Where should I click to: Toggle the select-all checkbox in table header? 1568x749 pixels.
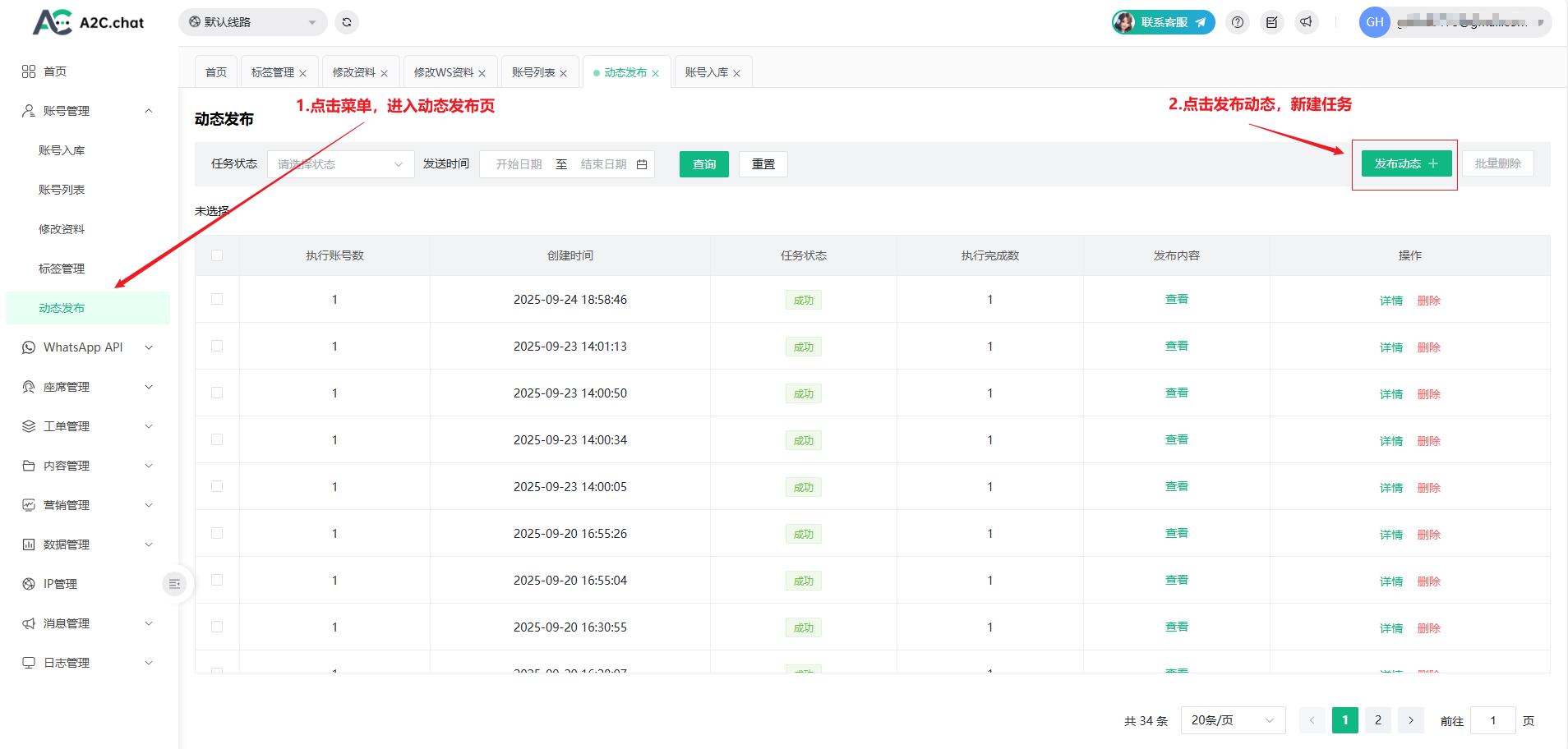point(217,255)
